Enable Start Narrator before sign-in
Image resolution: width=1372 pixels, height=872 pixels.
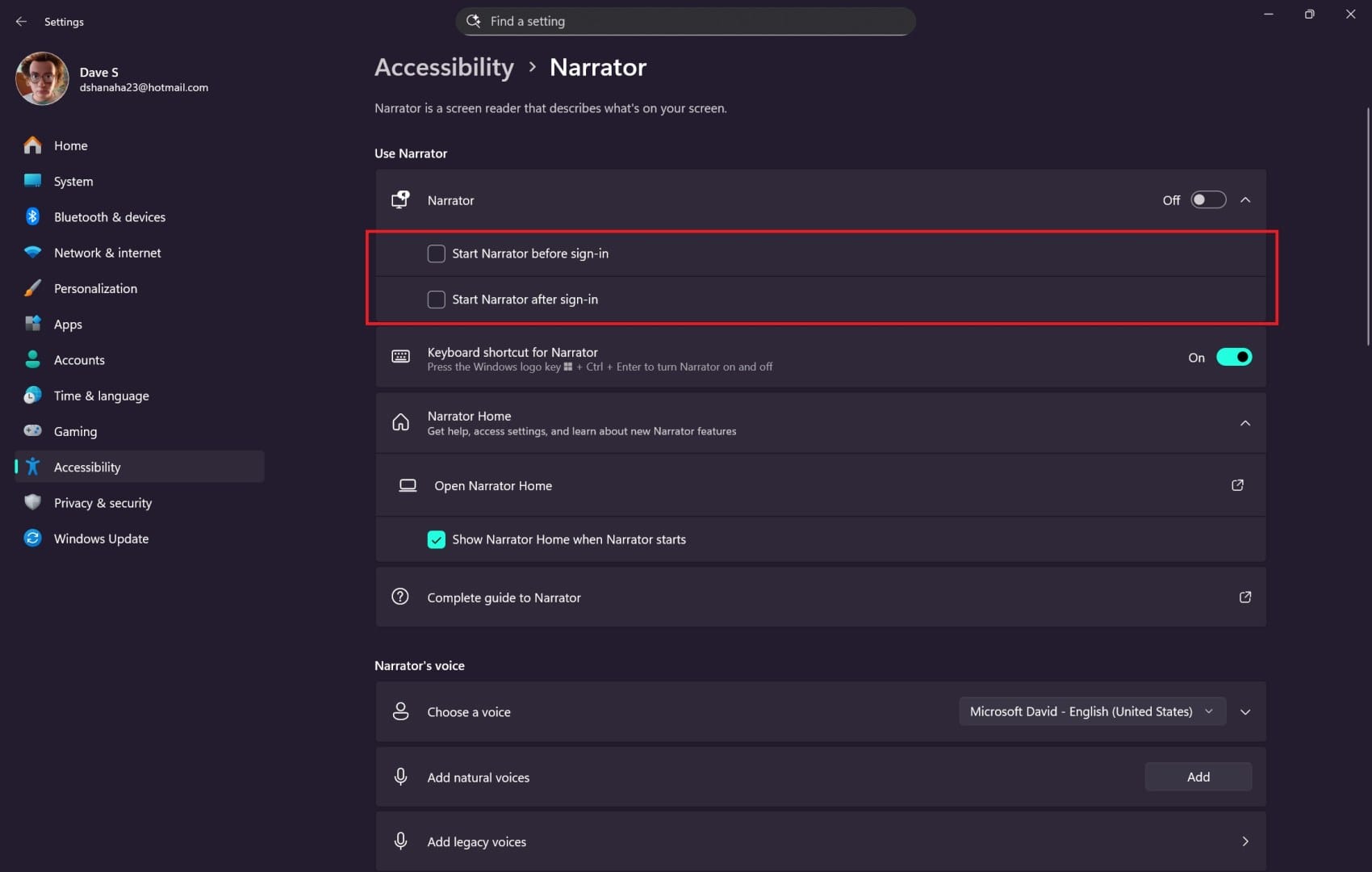pos(436,253)
